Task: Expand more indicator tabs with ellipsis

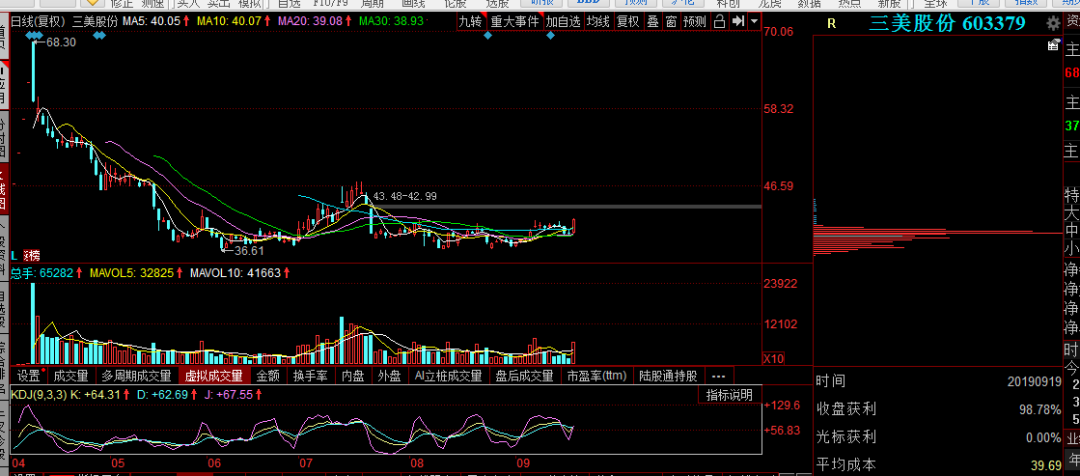Action: pyautogui.click(x=718, y=376)
